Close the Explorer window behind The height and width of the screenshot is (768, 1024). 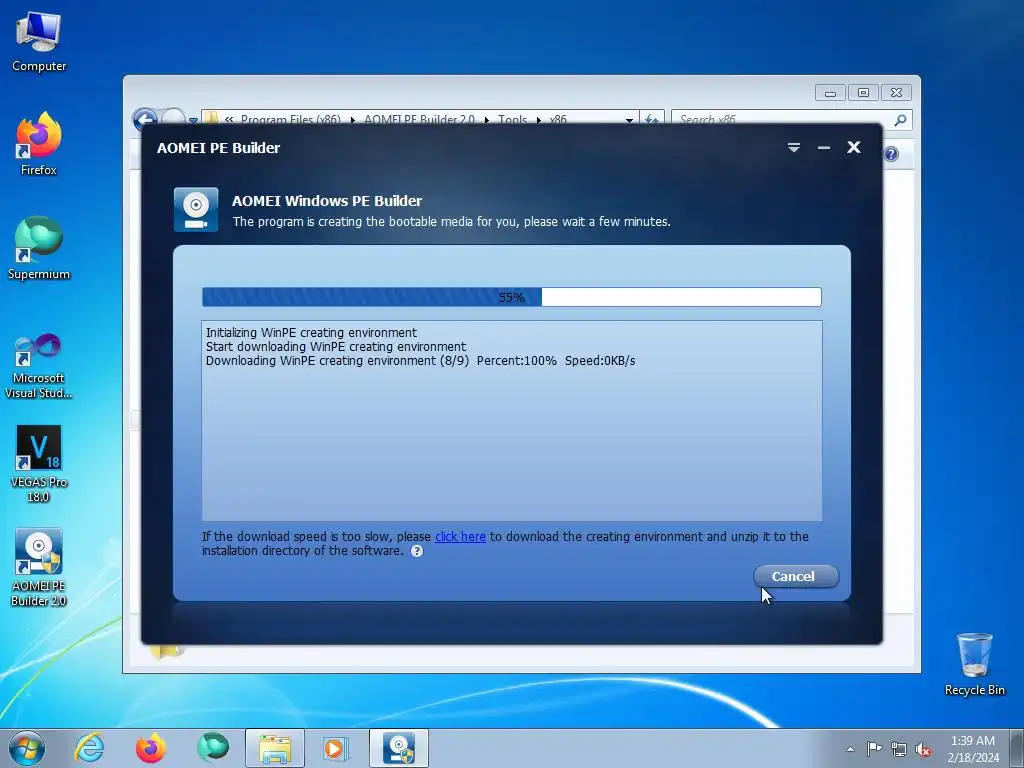[x=896, y=93]
